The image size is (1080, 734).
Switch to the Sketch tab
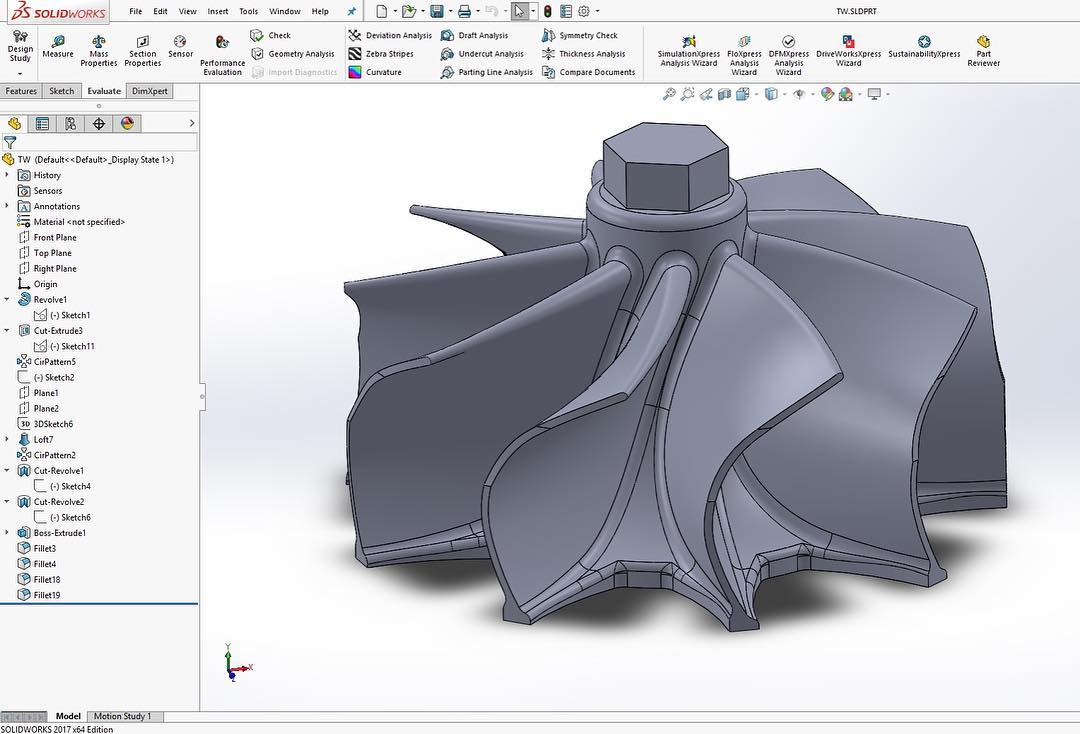click(62, 91)
